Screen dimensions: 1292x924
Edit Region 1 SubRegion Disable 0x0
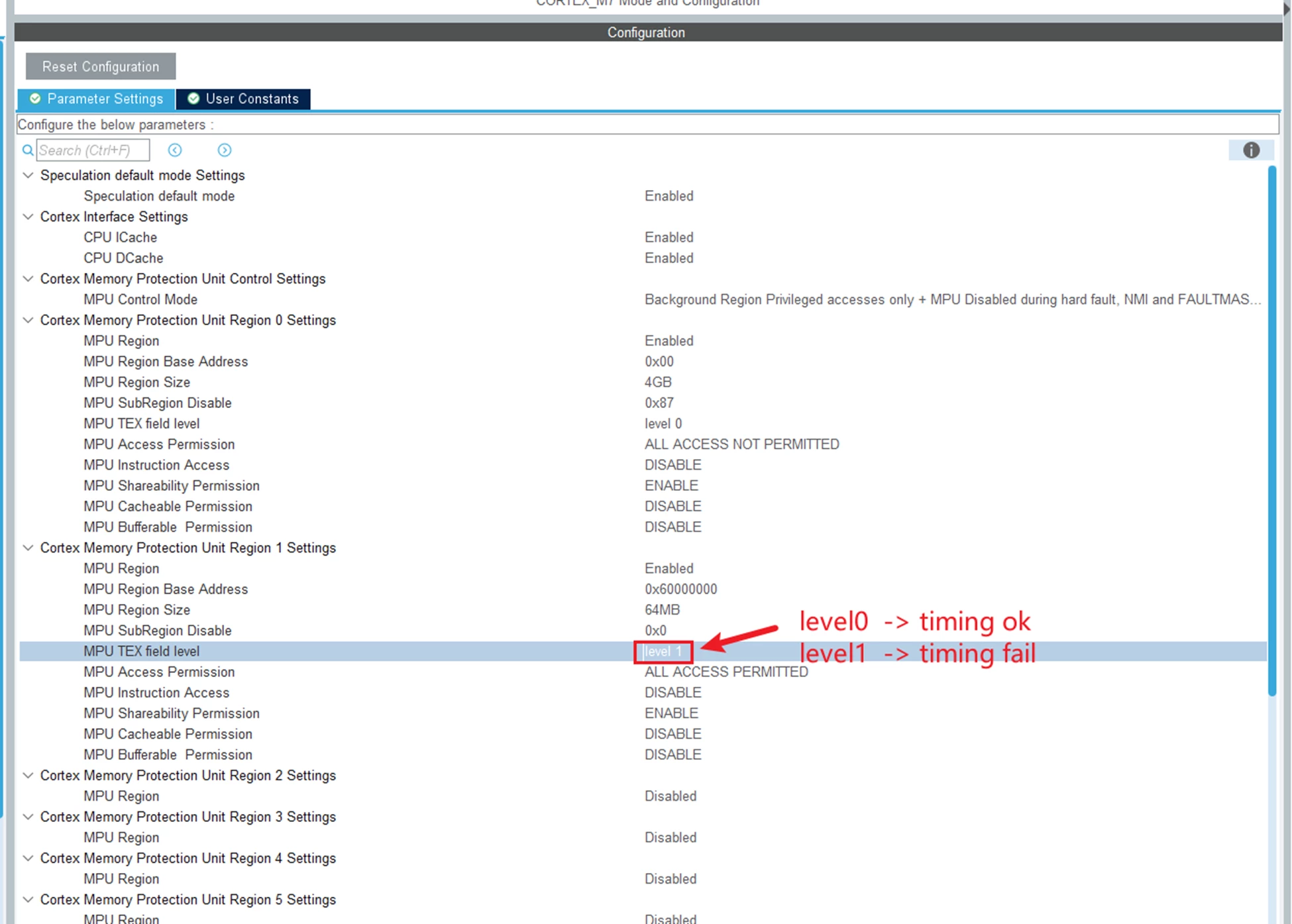[655, 631]
